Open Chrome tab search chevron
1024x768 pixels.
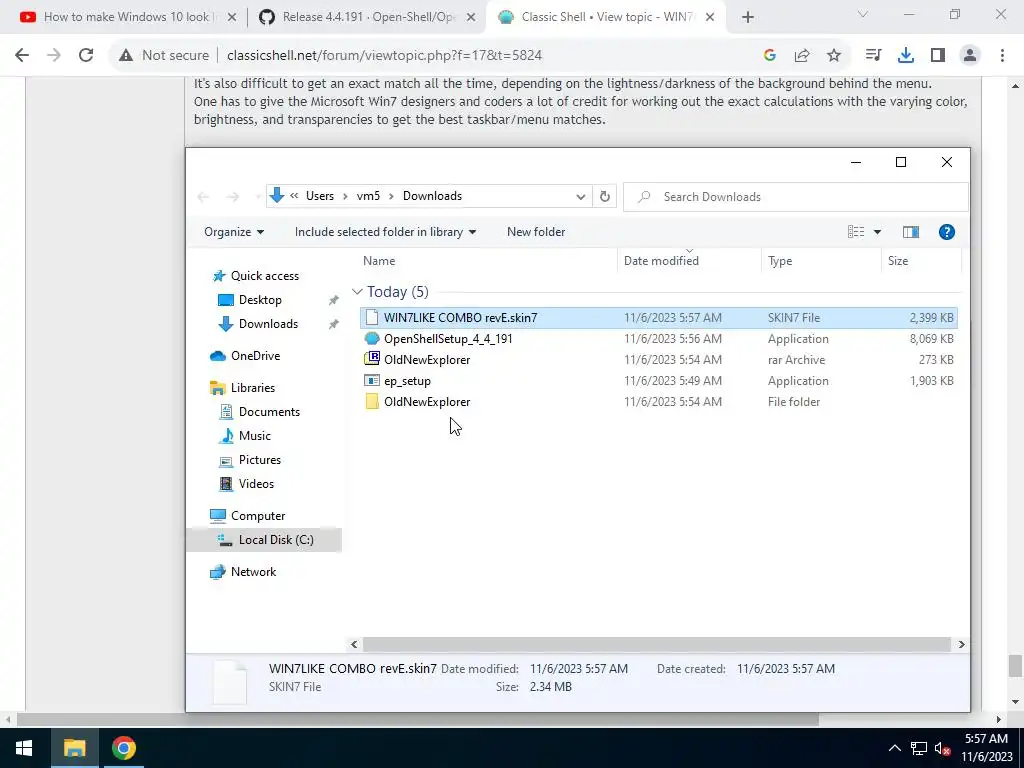point(863,15)
